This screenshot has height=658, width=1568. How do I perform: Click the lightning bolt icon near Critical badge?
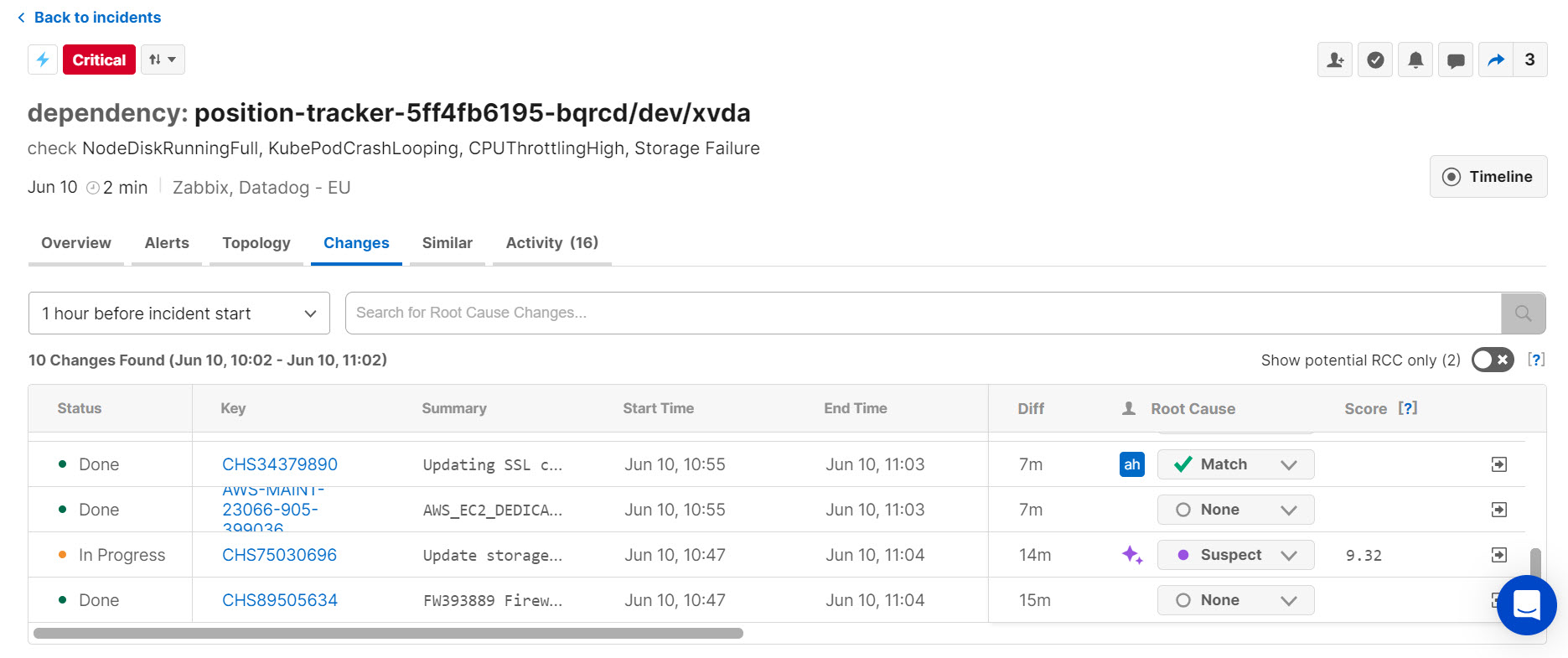coord(42,59)
